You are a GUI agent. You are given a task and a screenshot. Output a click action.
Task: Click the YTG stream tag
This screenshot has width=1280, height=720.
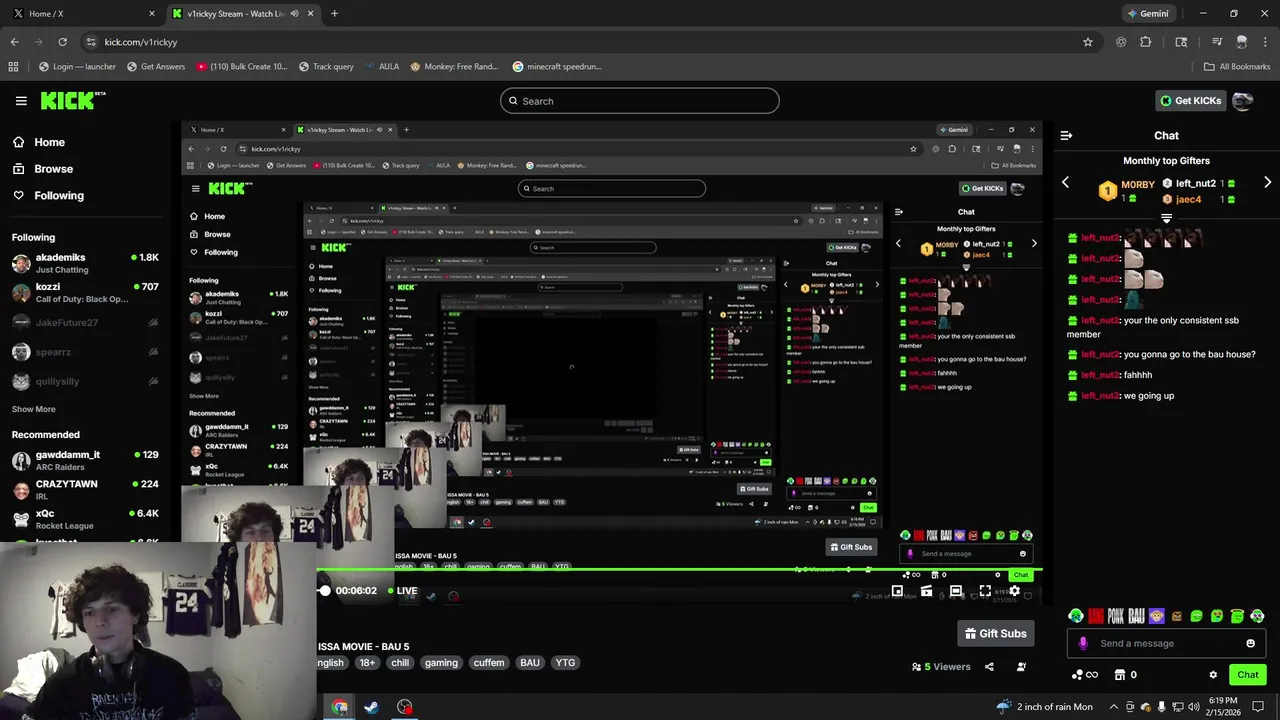(565, 663)
